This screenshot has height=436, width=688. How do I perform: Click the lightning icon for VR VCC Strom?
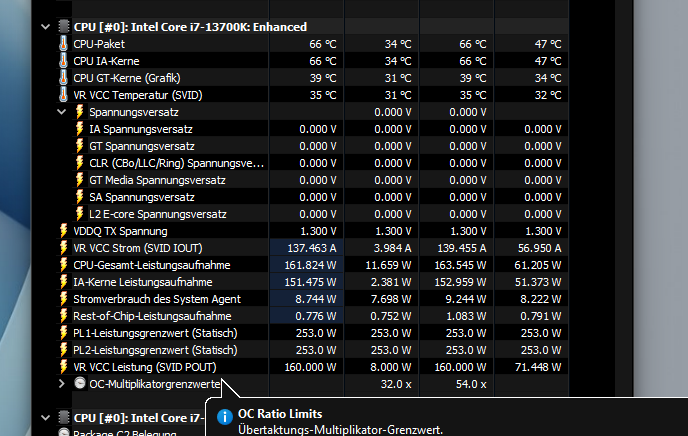coord(64,248)
